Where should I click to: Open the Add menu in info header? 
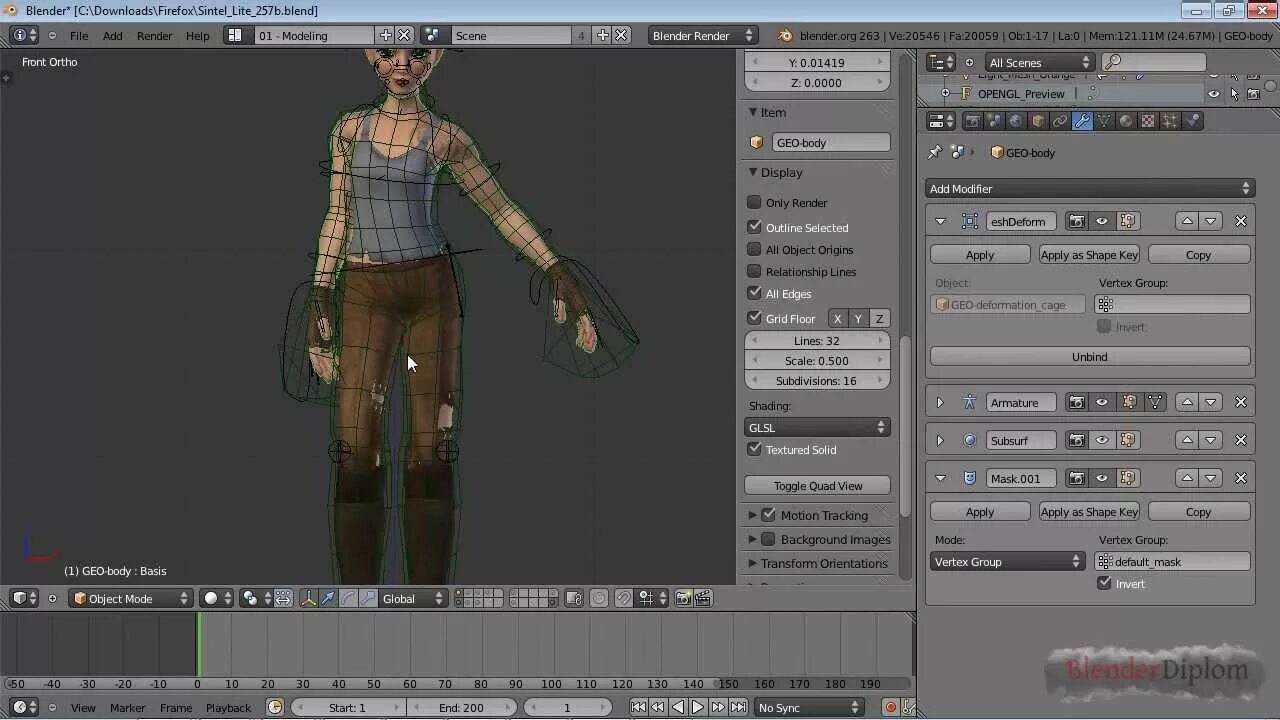tap(113, 35)
